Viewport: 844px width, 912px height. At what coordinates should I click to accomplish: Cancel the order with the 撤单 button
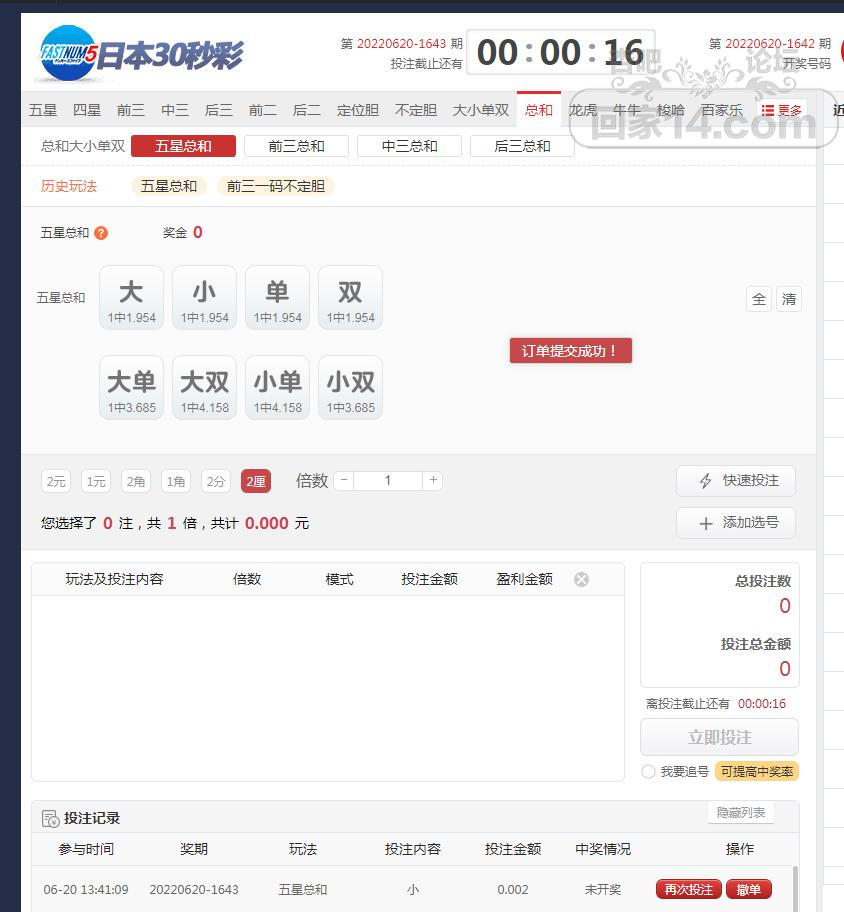(749, 889)
